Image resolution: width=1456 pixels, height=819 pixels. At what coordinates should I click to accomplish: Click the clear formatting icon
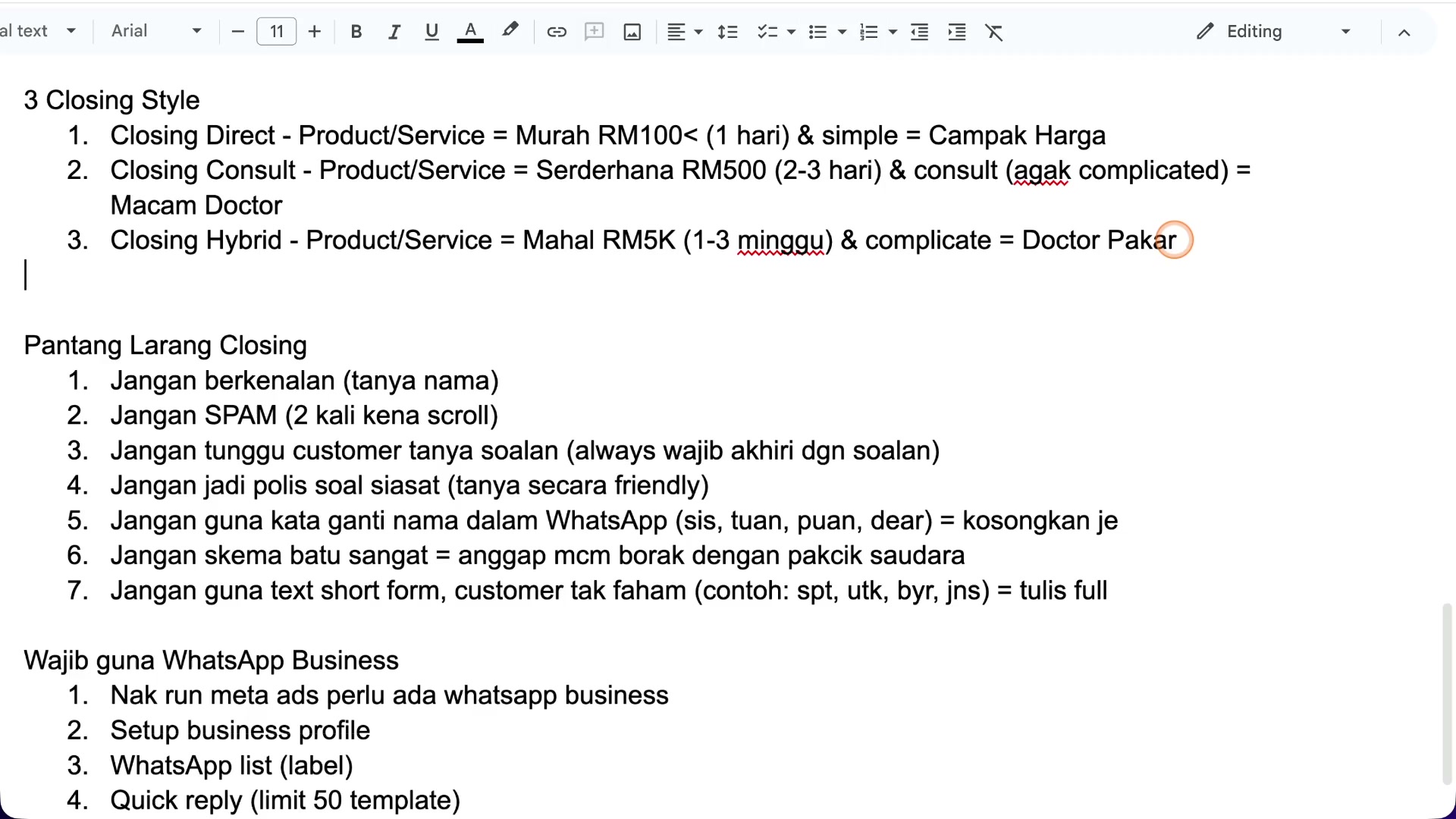tap(994, 32)
